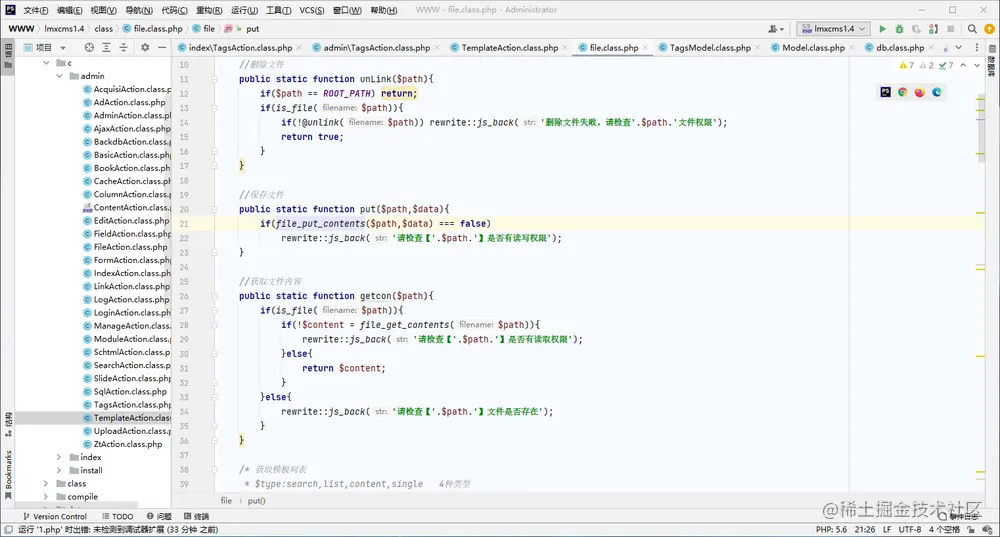Viewport: 1000px width, 537px height.
Task: Open Search Everywhere magnifier icon
Action: pos(972,29)
